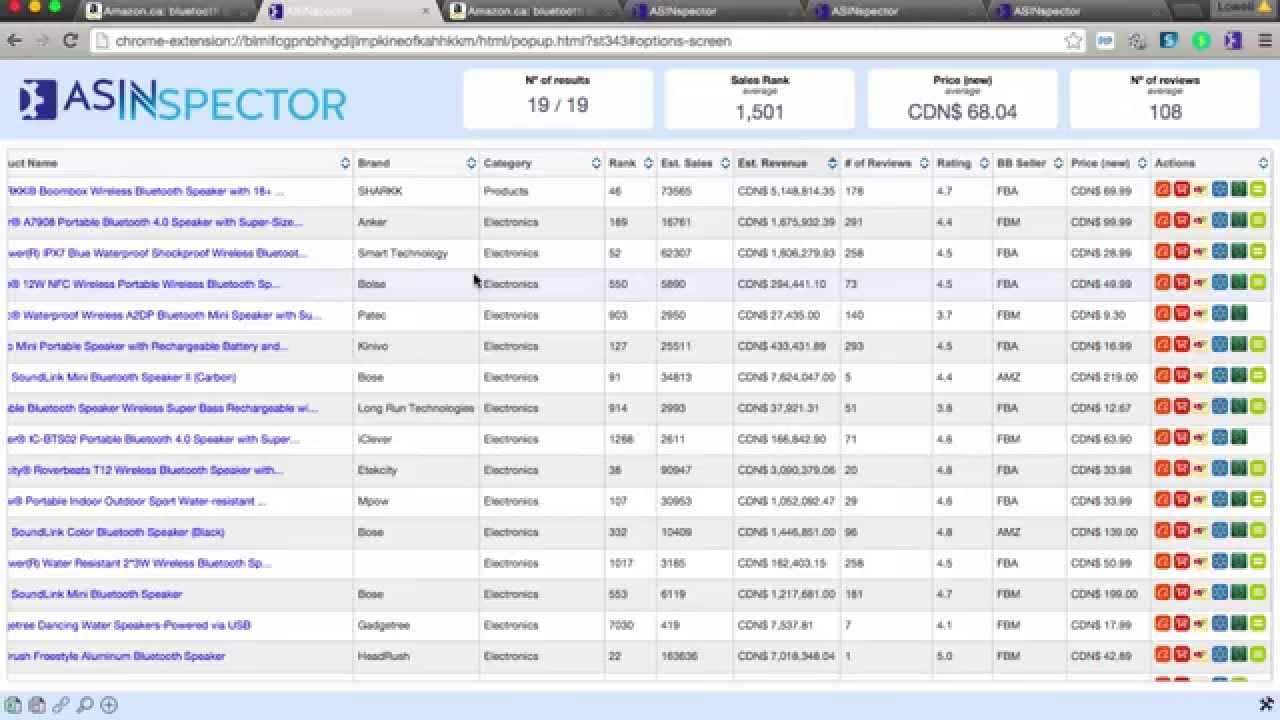Go back with the browser back arrow
Viewport: 1280px width, 720px height.
point(14,41)
